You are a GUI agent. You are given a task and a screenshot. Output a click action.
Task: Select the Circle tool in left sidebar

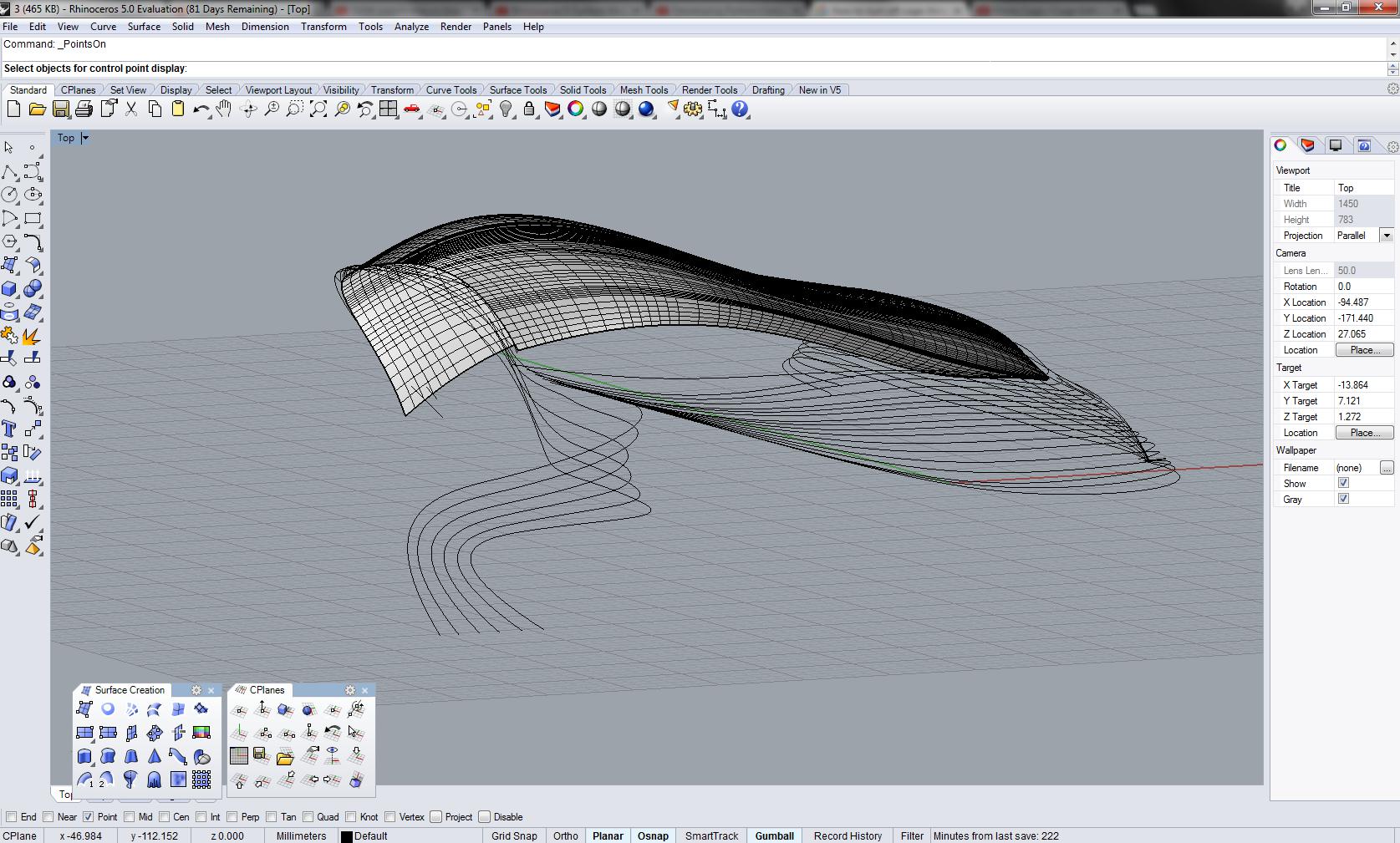pyautogui.click(x=9, y=195)
